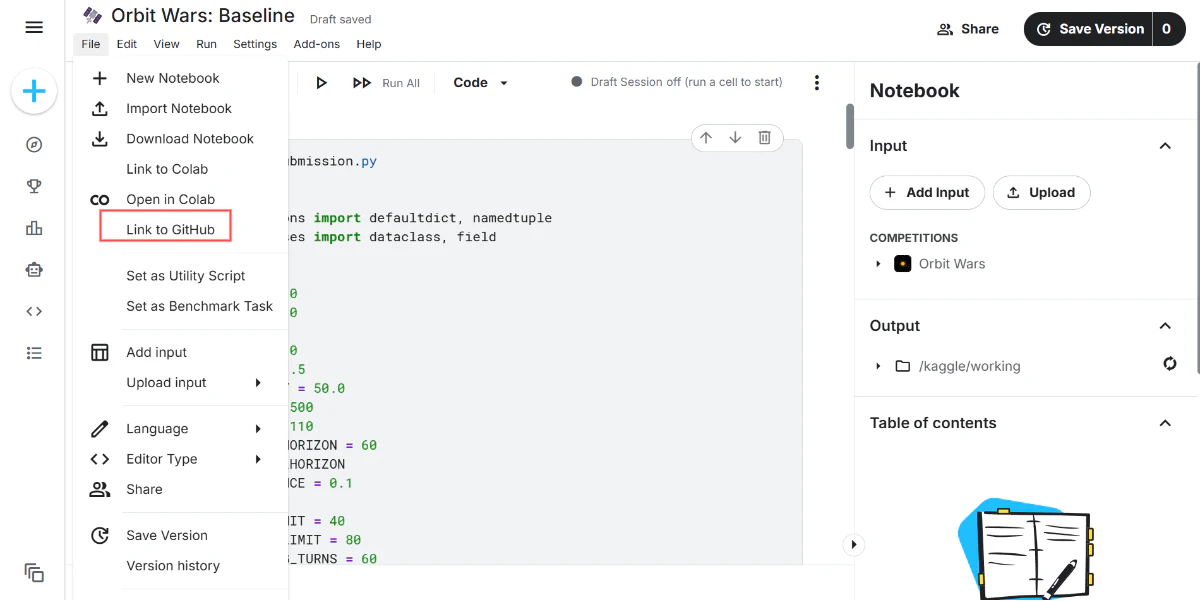Open the Code cell type dropdown
Image resolution: width=1200 pixels, height=601 pixels.
coord(481,83)
